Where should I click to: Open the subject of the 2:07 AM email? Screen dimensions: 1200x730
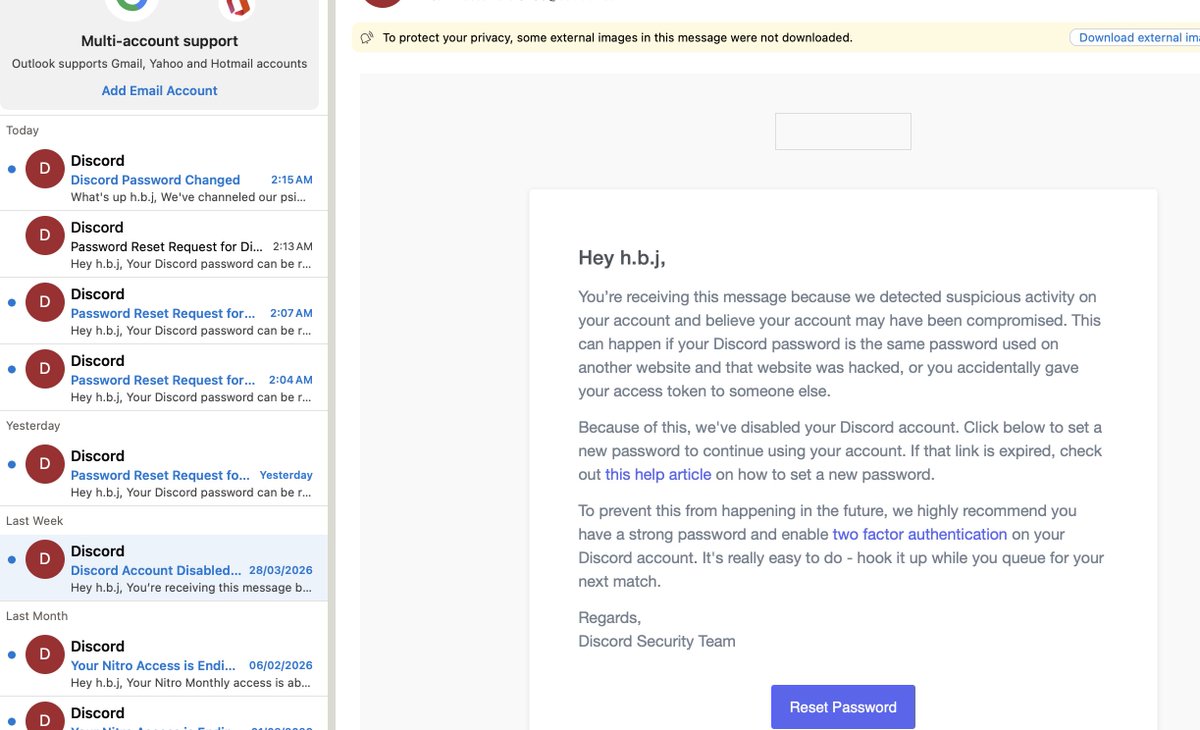click(x=163, y=313)
